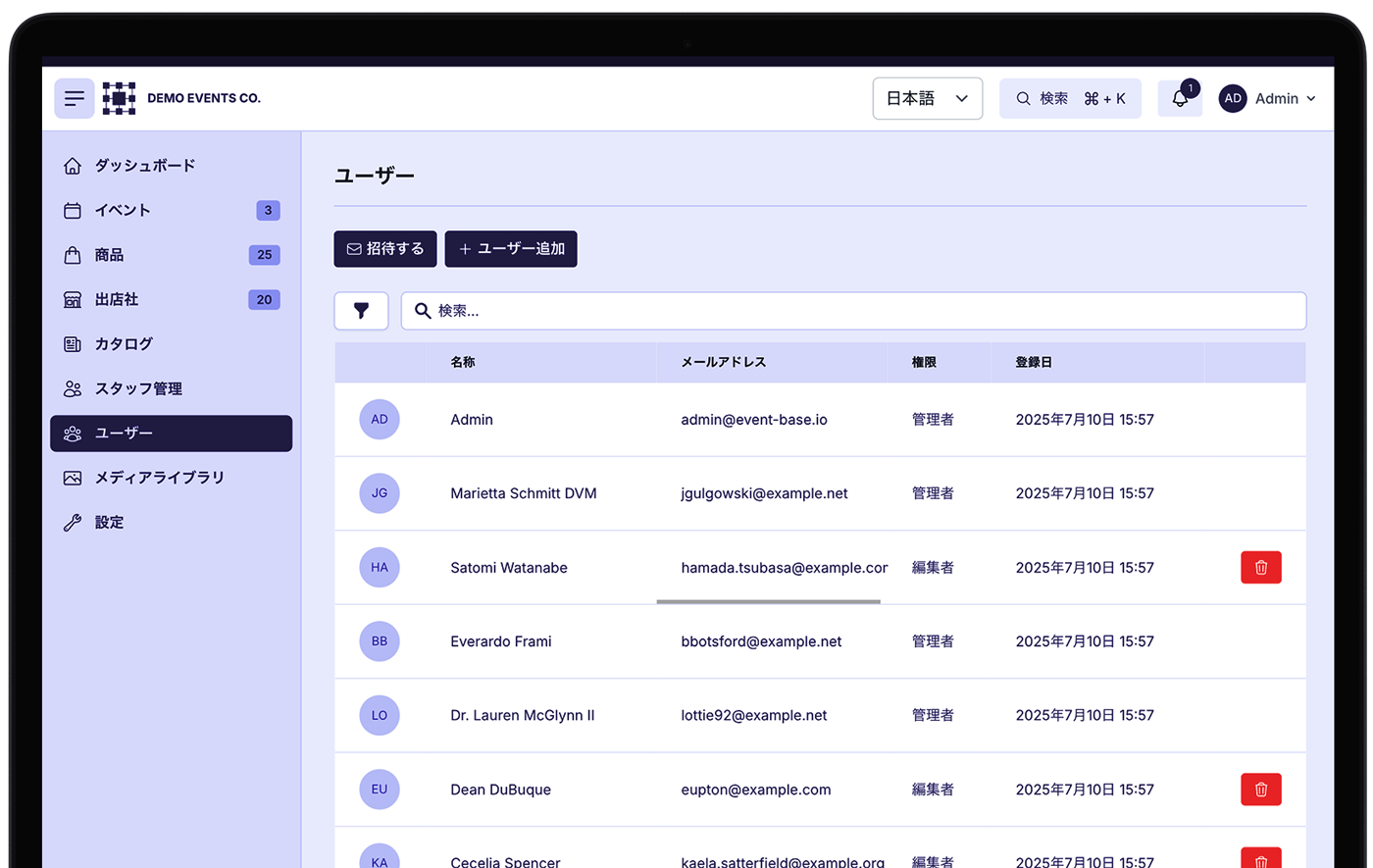Click the AD avatar in Admin row
Image resolution: width=1373 pixels, height=868 pixels.
(x=380, y=420)
